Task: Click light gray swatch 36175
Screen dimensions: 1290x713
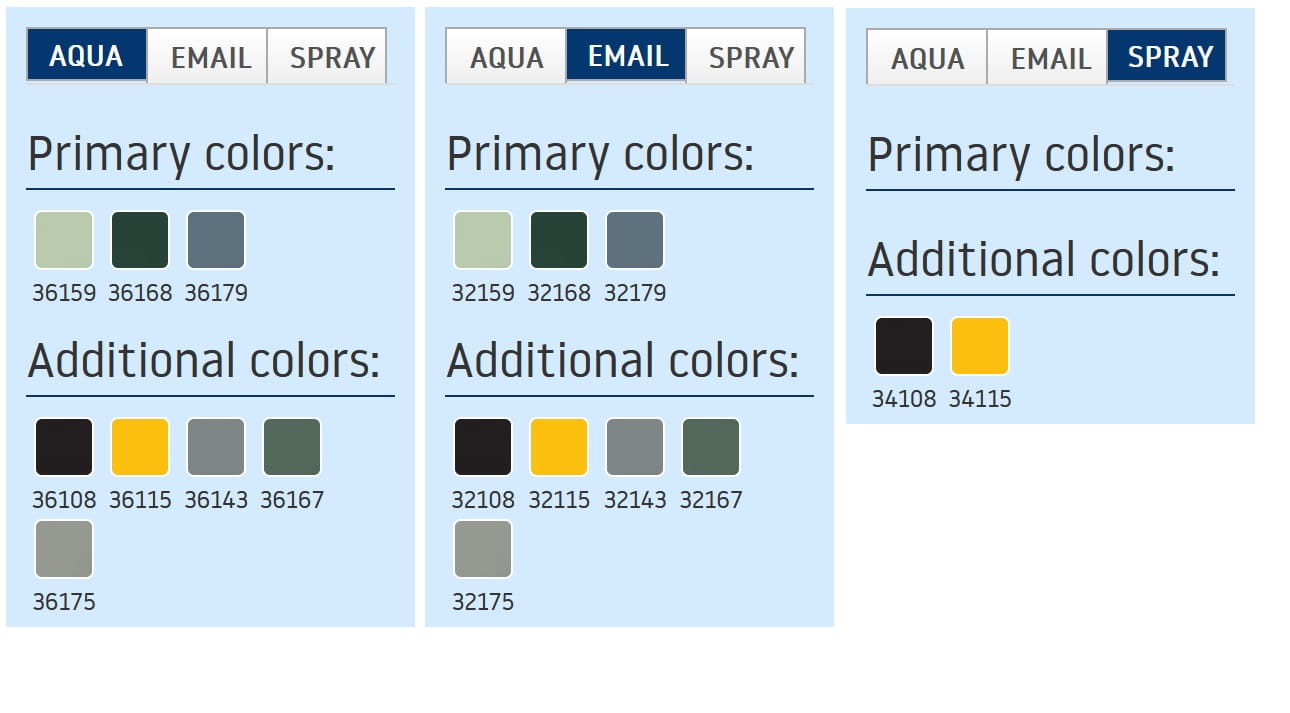Action: [64, 549]
